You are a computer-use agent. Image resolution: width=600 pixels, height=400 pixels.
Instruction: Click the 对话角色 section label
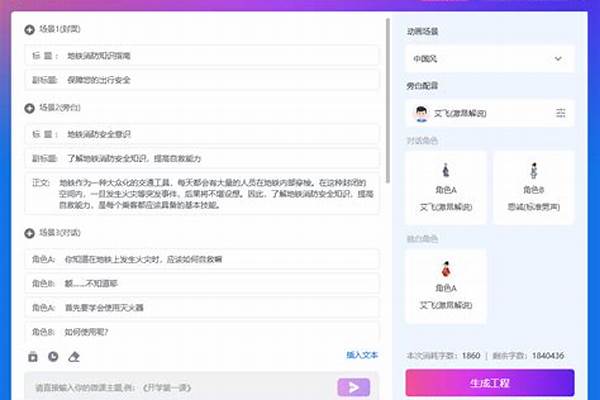(422, 141)
